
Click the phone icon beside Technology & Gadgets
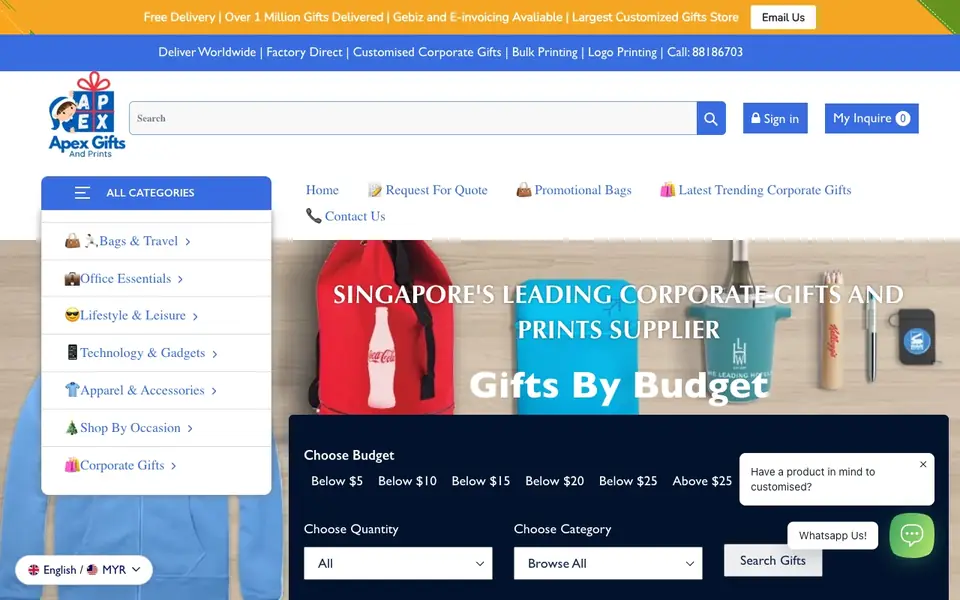click(72, 353)
